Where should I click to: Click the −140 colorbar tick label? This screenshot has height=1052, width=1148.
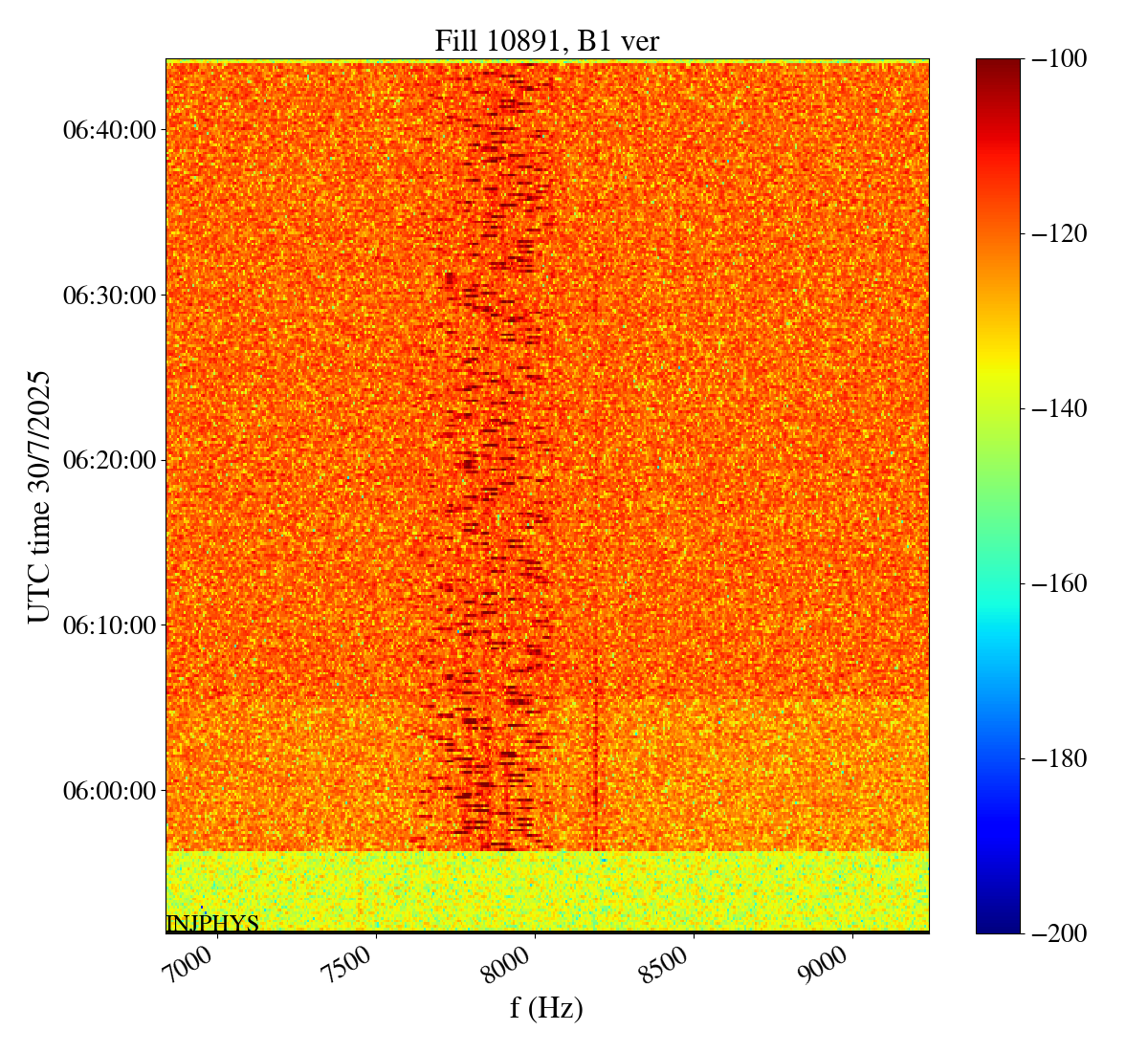(x=1060, y=408)
